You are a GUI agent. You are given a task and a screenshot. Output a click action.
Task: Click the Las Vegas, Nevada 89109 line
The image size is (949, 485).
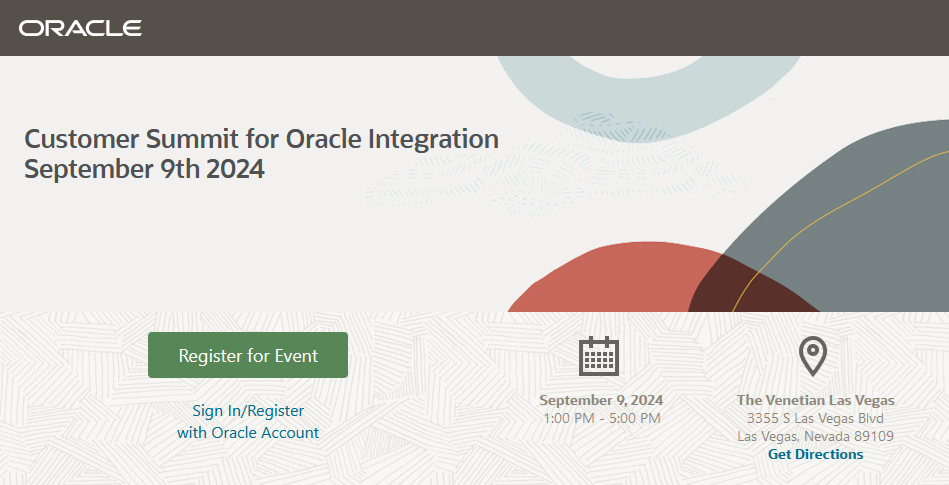tap(815, 436)
